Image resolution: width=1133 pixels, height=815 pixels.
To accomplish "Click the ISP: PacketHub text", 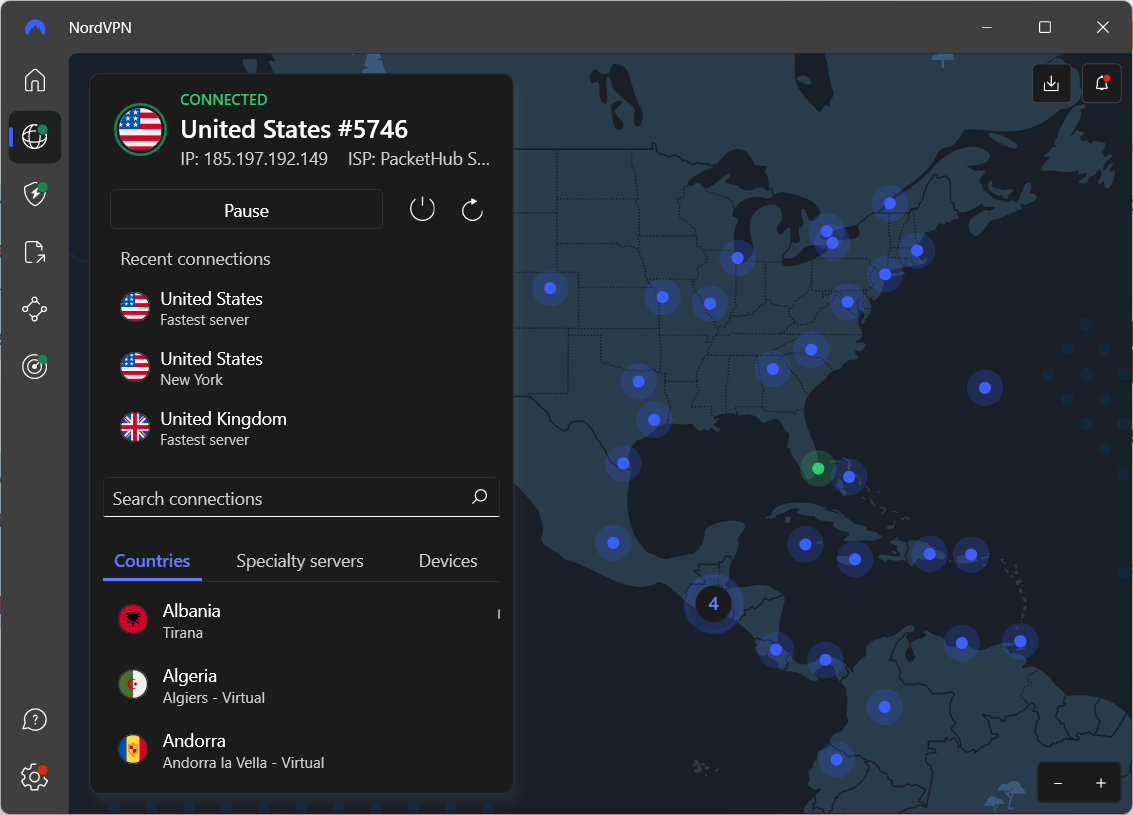I will [418, 159].
